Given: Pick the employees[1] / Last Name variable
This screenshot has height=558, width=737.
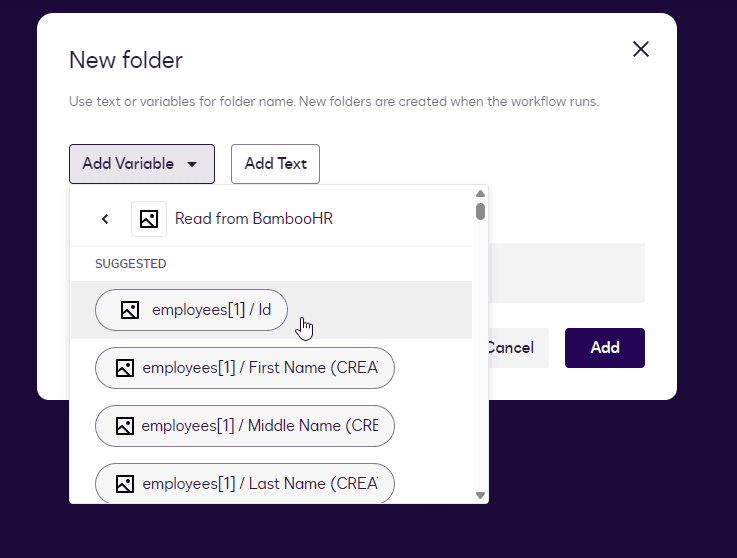Looking at the screenshot, I should pos(259,484).
